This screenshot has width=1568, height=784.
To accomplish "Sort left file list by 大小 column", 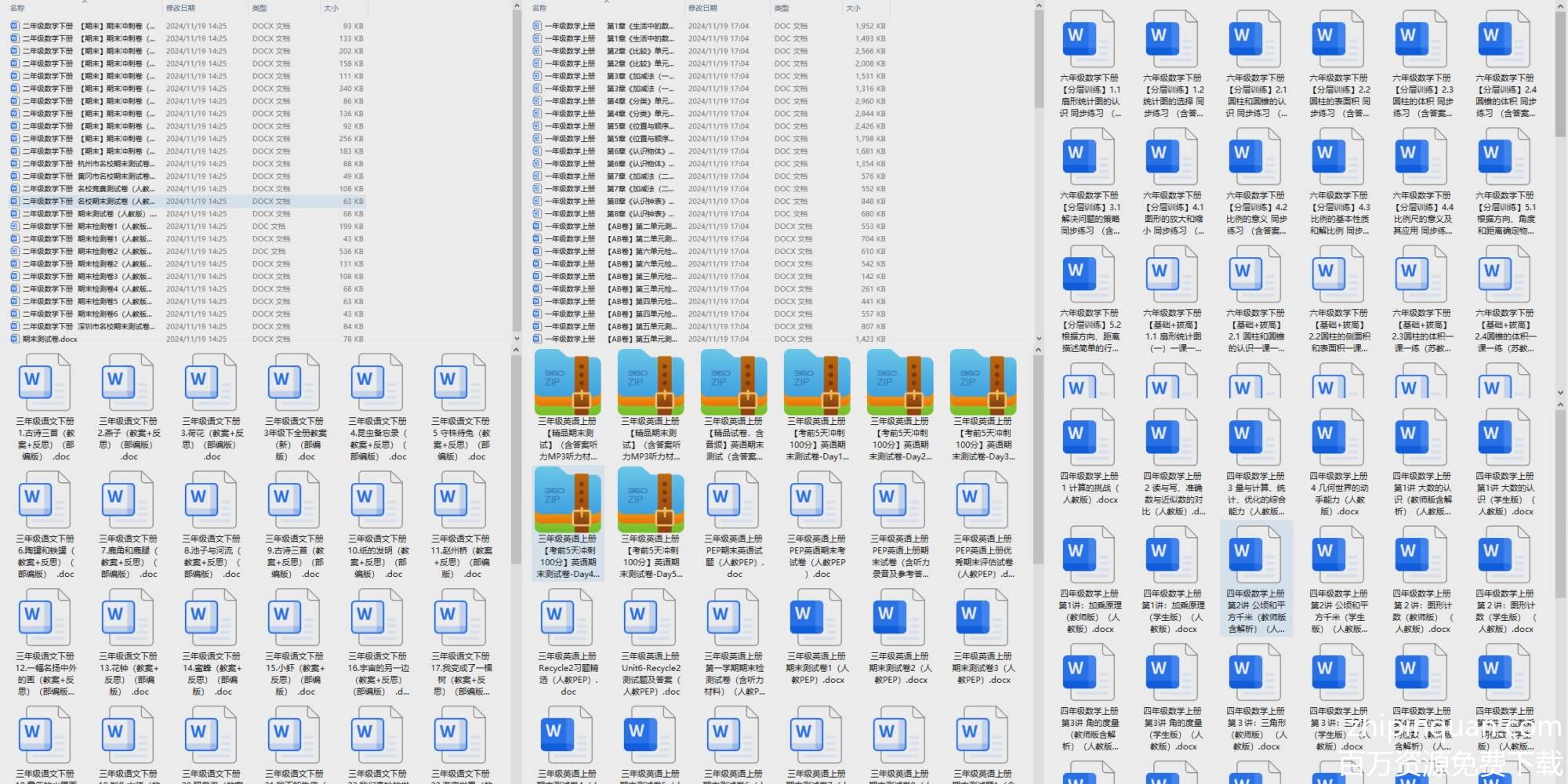I will 332,8.
